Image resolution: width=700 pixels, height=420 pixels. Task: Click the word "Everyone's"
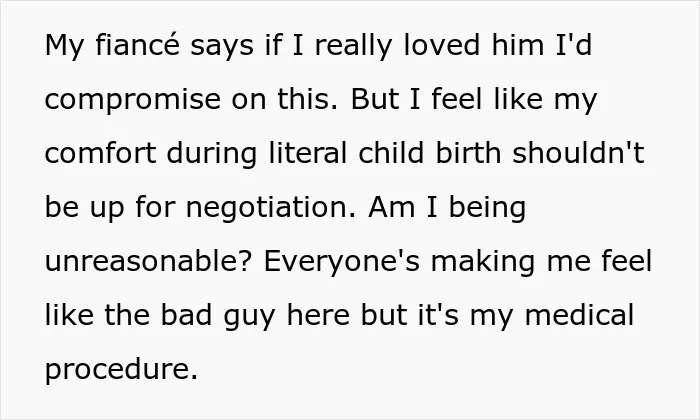coord(342,261)
